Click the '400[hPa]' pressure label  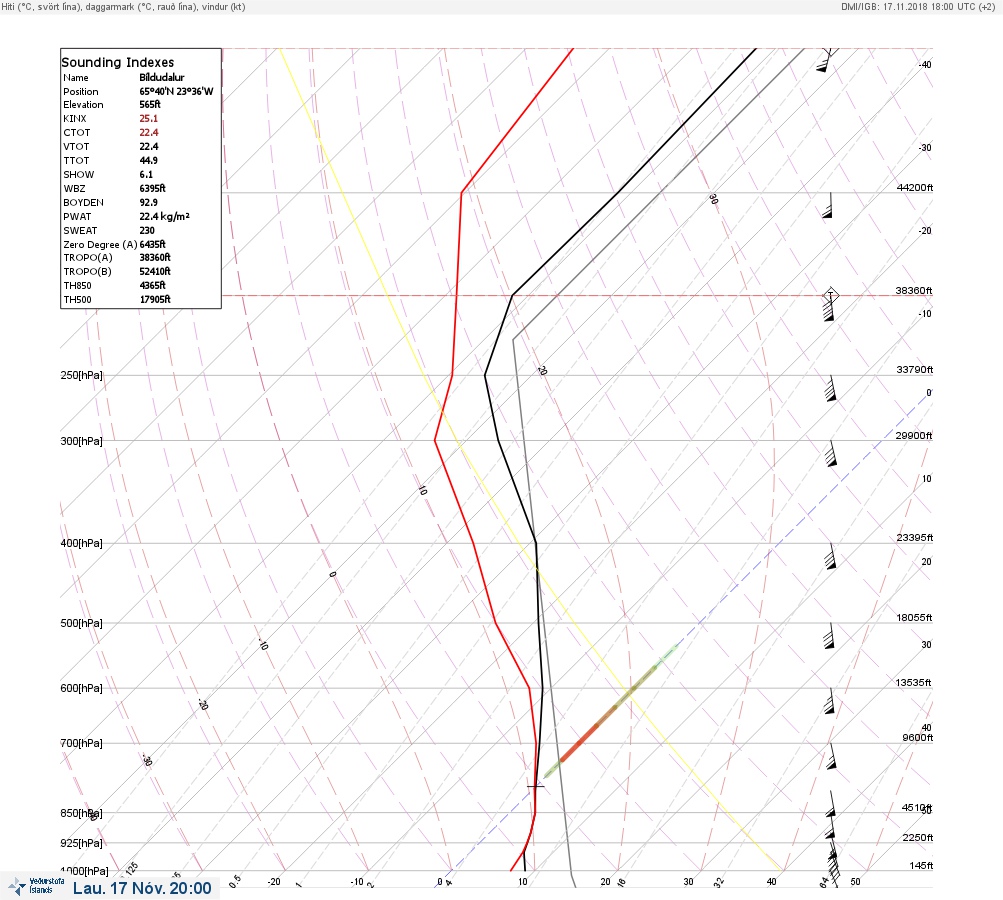[81, 543]
